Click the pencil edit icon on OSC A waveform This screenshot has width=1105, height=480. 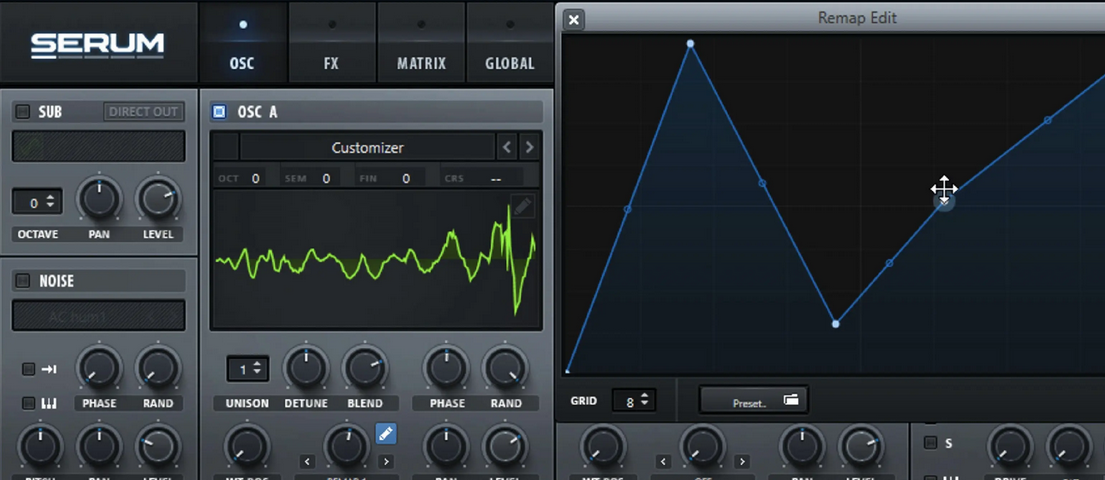coord(521,207)
